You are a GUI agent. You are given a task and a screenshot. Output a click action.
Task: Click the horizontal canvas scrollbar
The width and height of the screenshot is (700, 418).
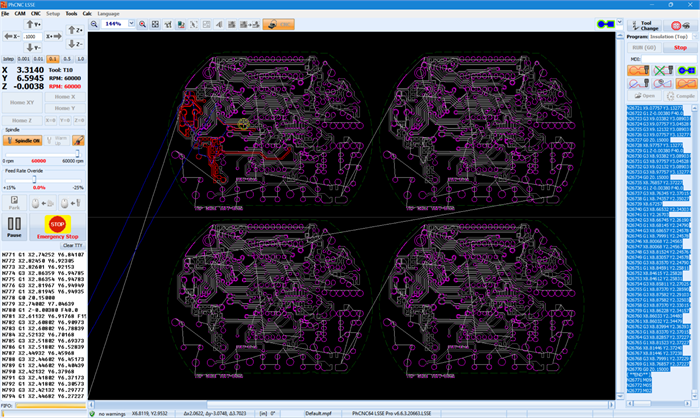(351, 405)
